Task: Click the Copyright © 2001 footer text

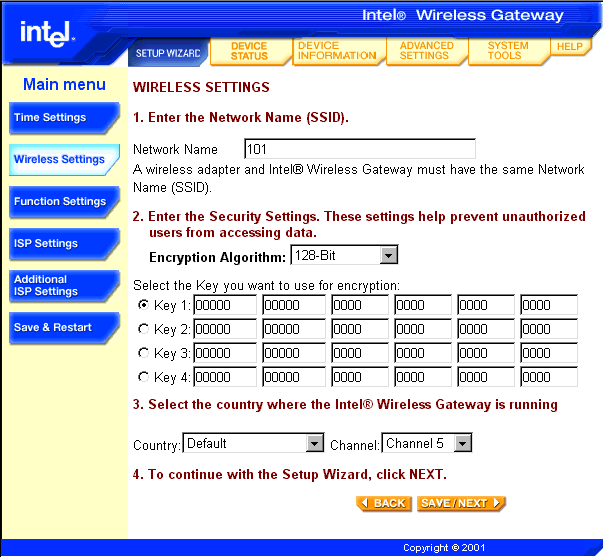Action: pos(444,547)
